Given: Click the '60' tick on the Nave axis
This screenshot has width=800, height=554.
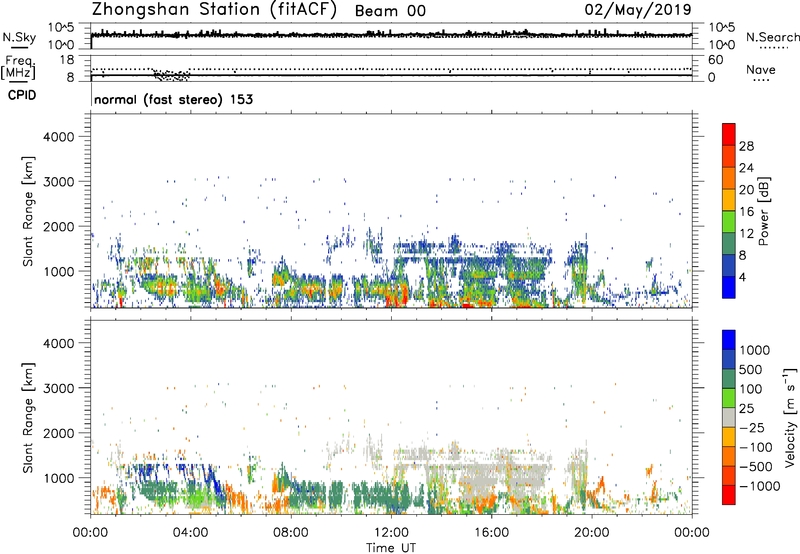Looking at the screenshot, I should [715, 60].
